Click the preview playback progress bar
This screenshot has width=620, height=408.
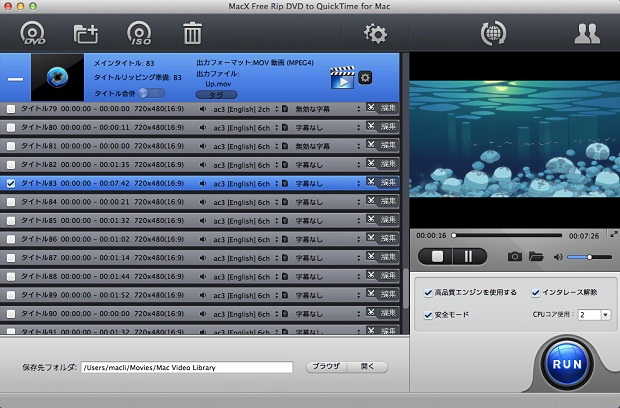pyautogui.click(x=507, y=235)
